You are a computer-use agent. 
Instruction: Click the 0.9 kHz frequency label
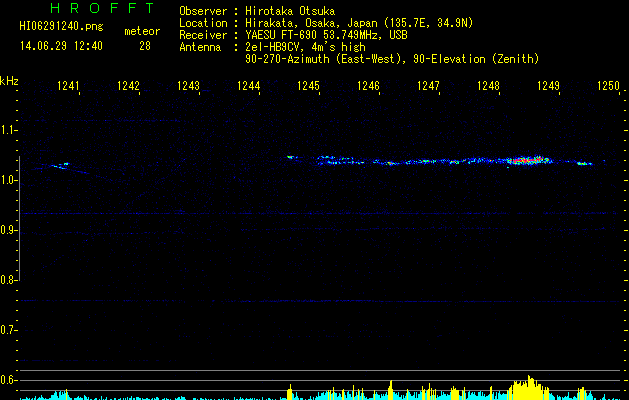[x=8, y=230]
